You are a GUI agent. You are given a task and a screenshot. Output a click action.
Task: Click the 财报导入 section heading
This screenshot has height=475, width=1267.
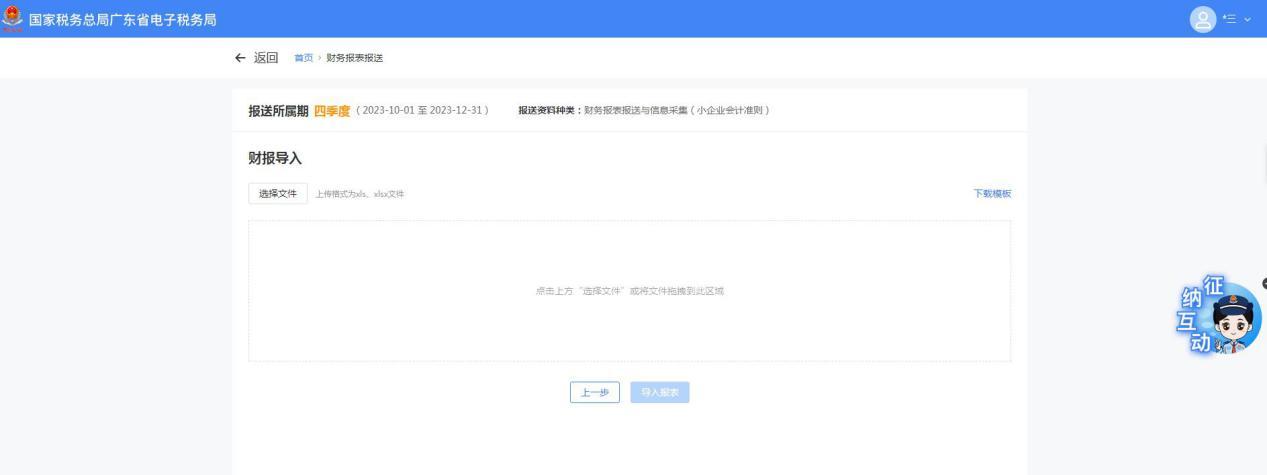coord(275,158)
